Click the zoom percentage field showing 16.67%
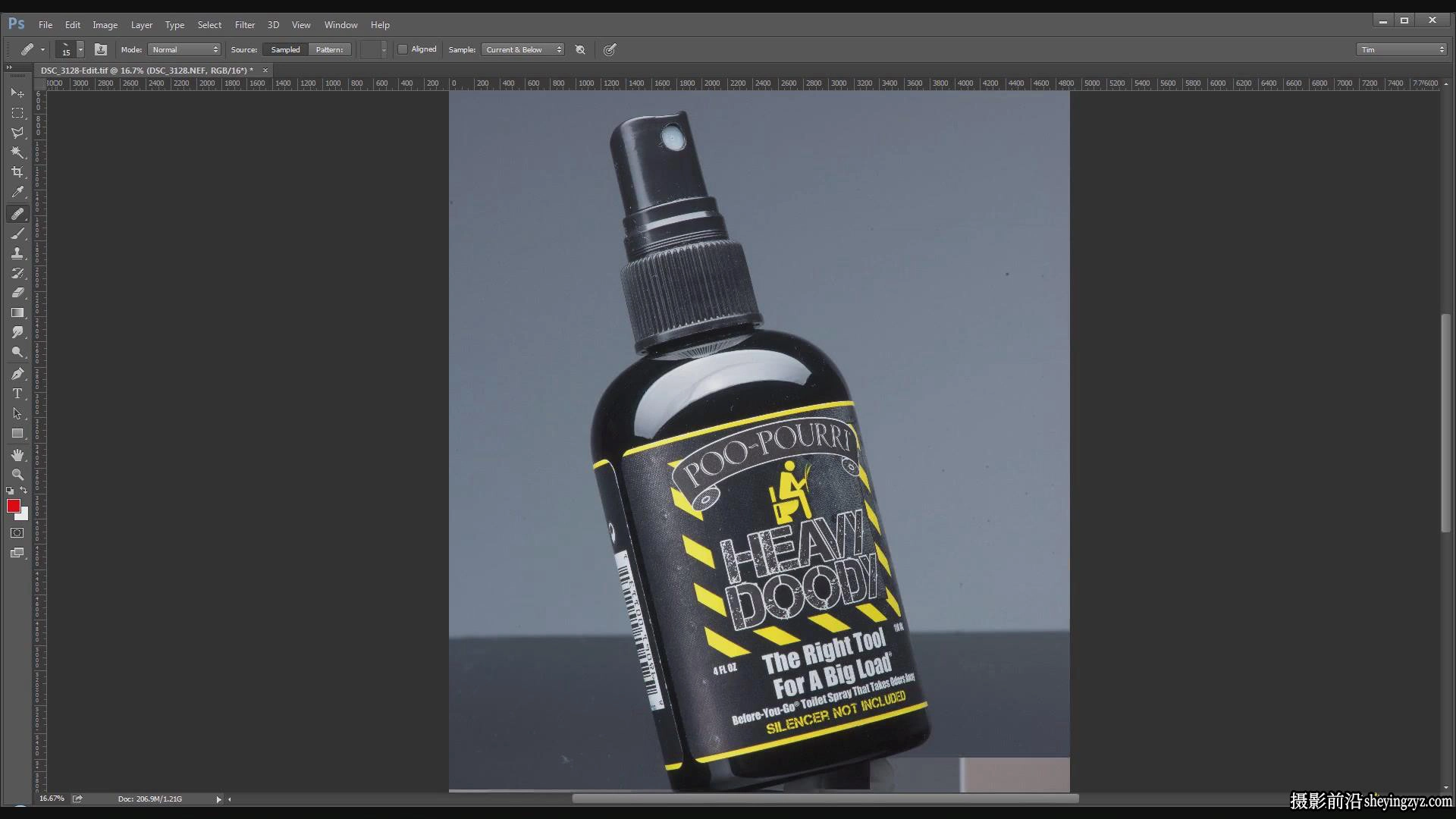Screen dimensions: 1456x819 point(52,799)
